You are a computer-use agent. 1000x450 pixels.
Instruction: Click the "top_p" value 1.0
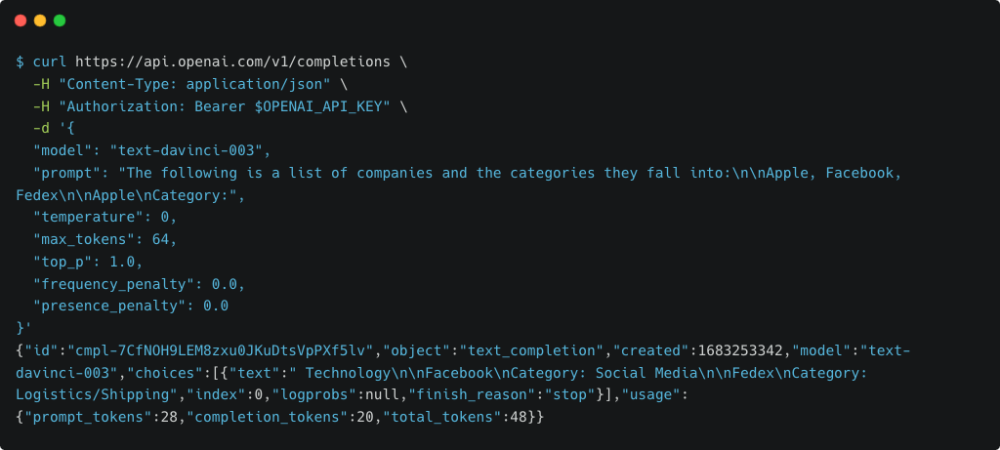point(127,261)
